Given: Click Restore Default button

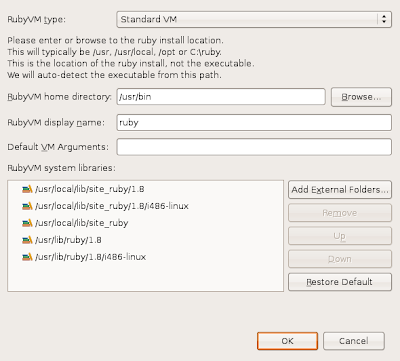Looking at the screenshot, I should point(340,282).
